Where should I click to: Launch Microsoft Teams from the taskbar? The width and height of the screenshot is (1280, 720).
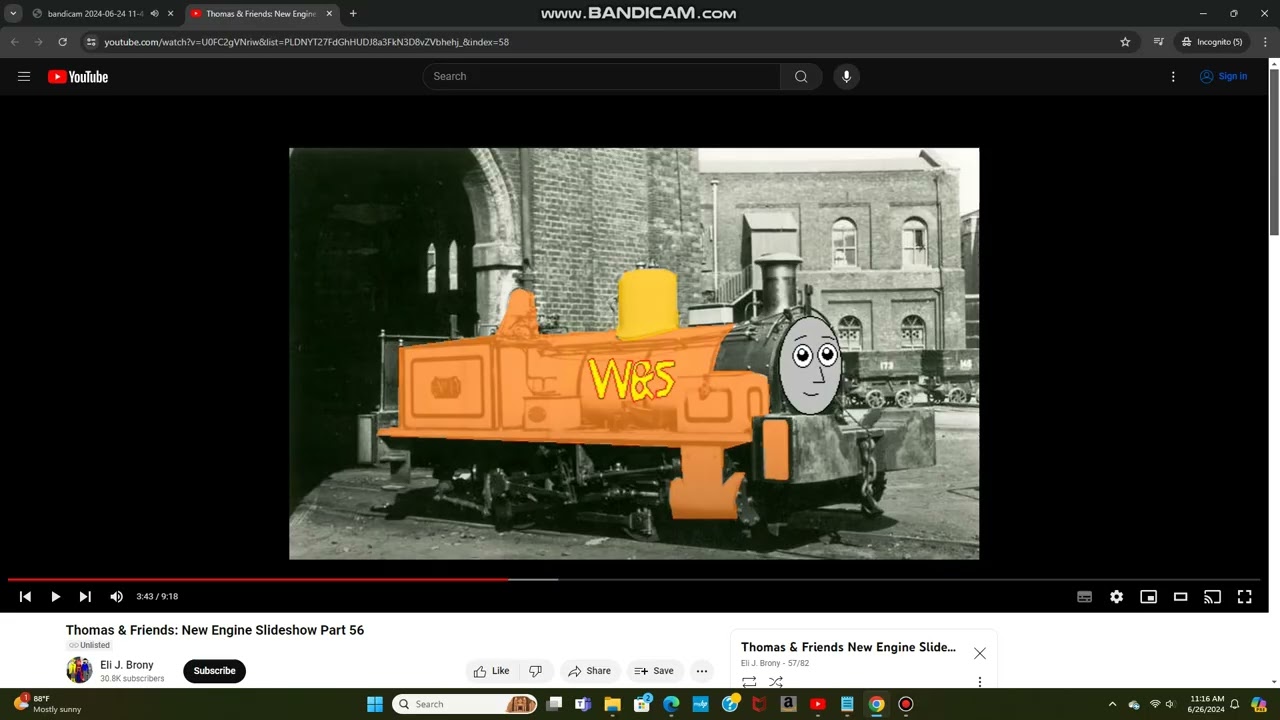(583, 704)
